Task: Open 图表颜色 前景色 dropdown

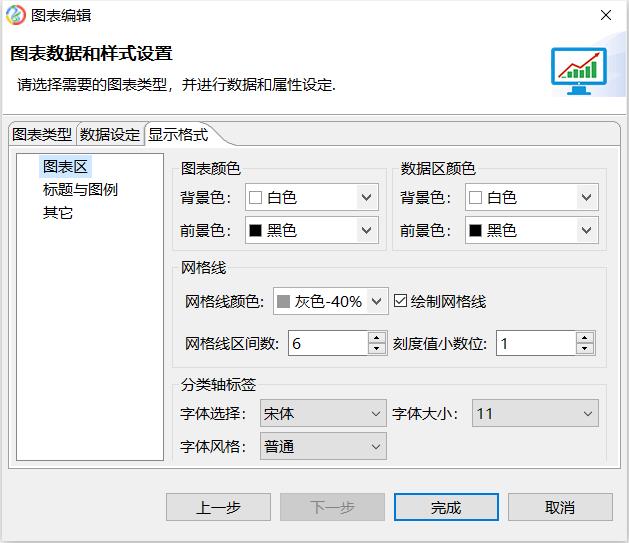Action: (312, 230)
